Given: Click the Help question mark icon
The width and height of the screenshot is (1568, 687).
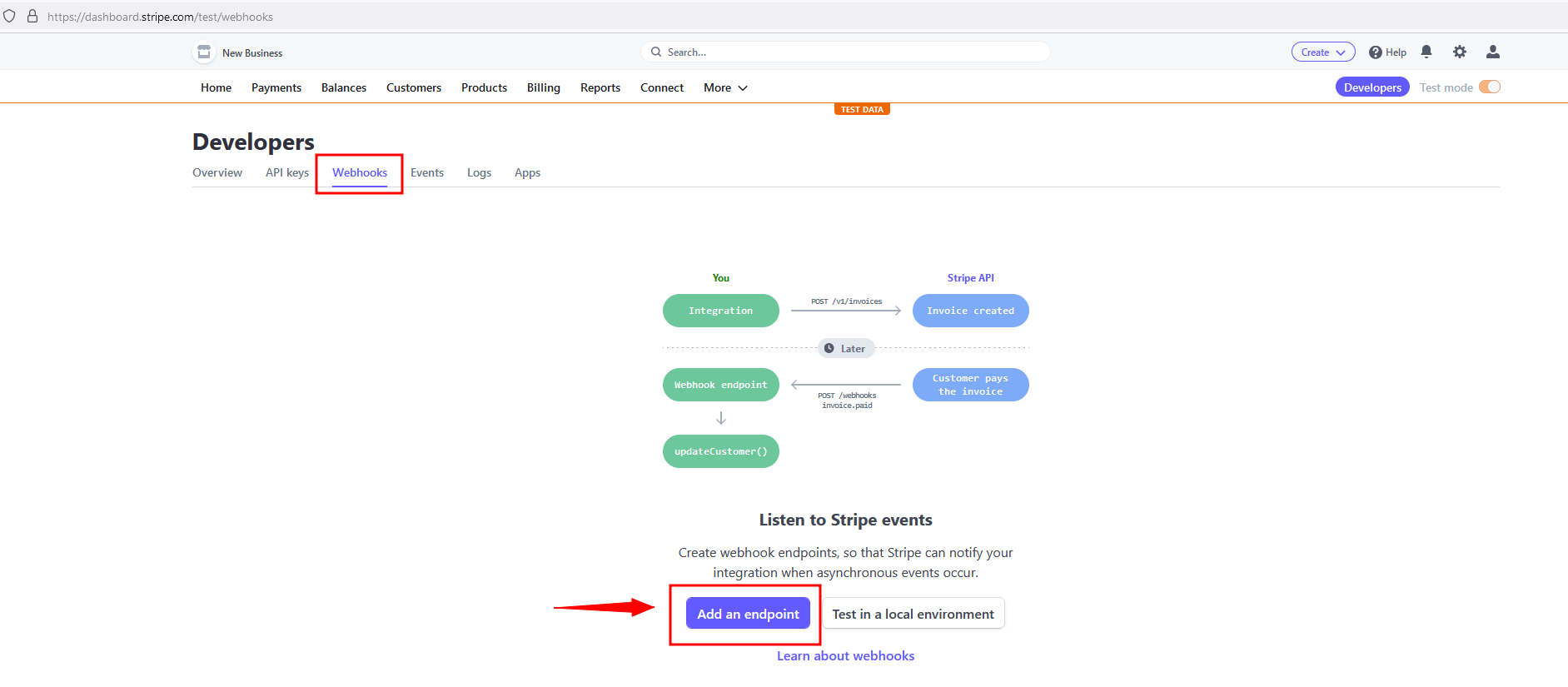Looking at the screenshot, I should [1376, 52].
